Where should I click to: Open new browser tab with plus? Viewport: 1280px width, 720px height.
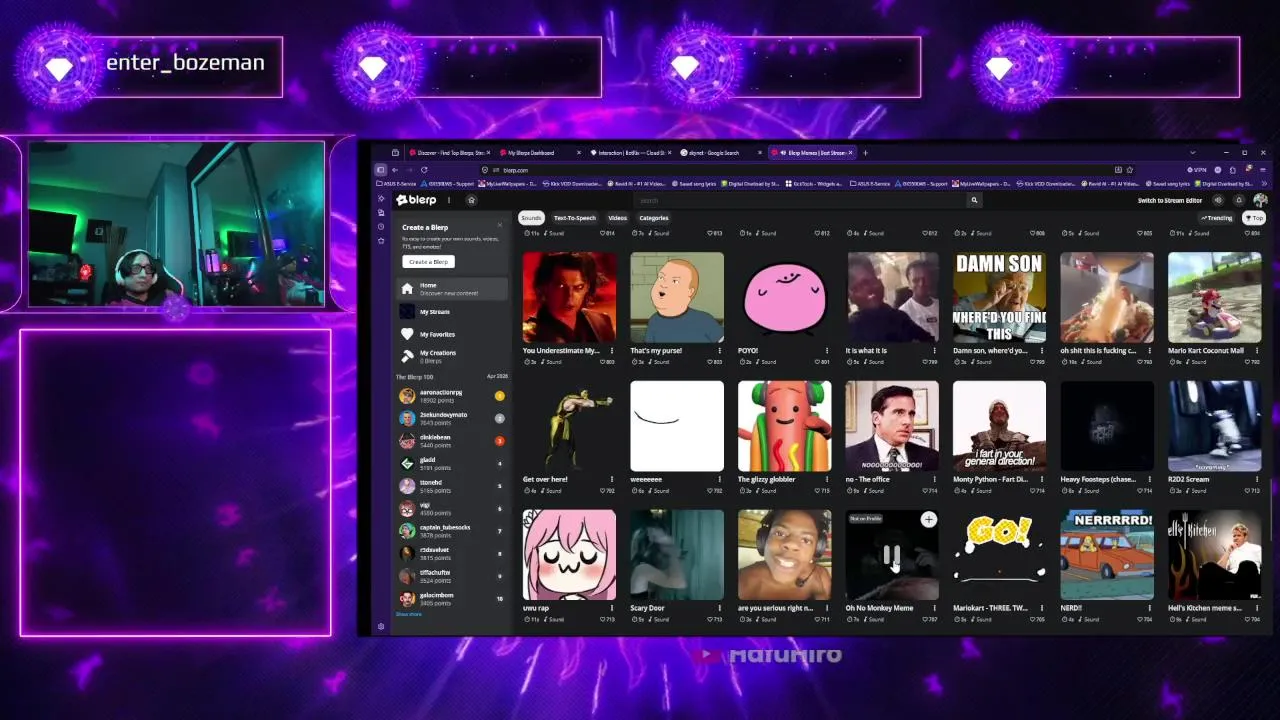point(865,153)
